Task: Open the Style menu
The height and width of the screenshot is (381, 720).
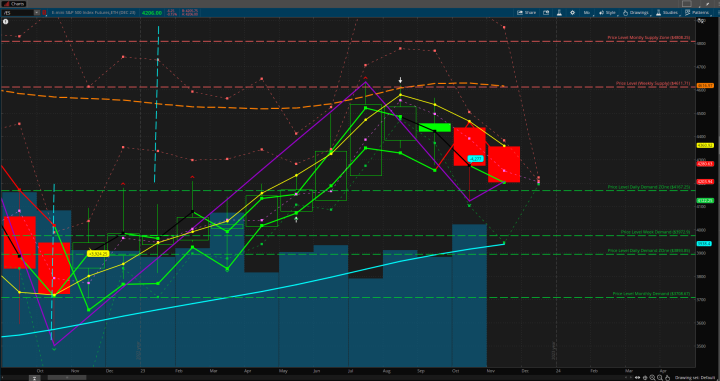Action: 608,13
